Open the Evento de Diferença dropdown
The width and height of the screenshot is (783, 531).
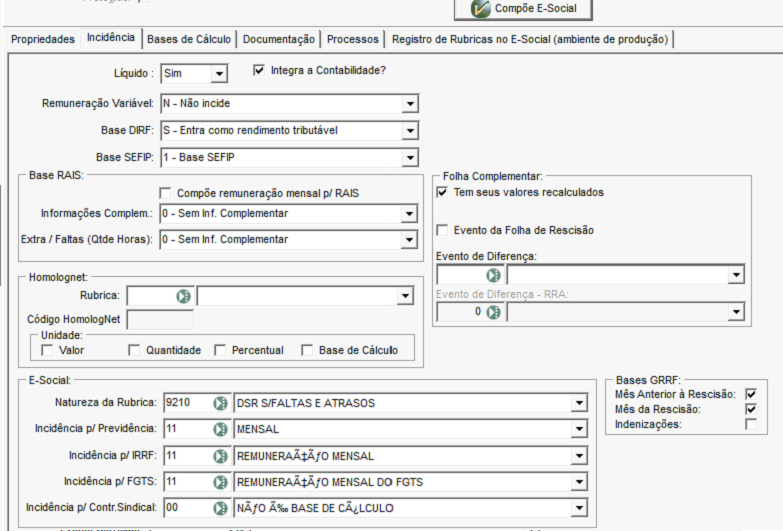(x=736, y=275)
